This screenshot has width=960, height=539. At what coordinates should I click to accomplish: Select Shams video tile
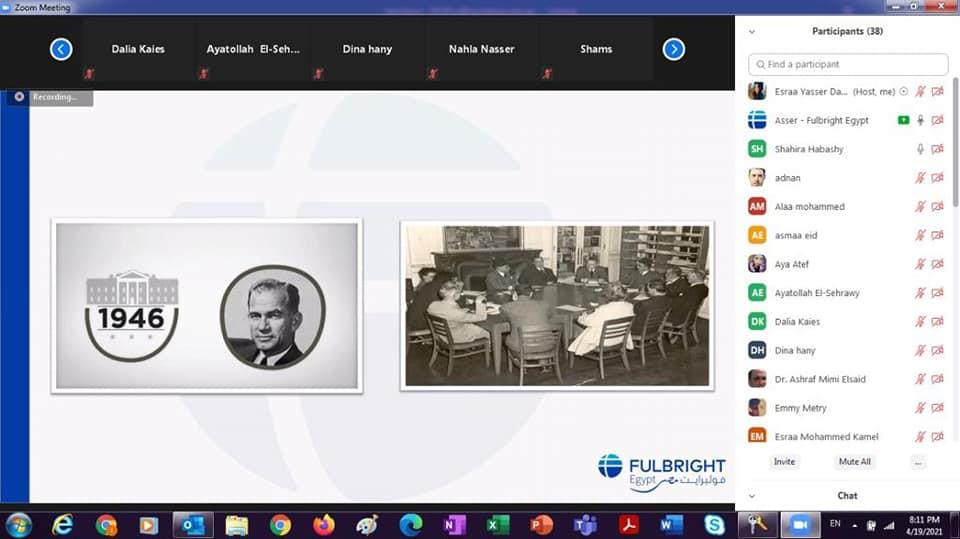596,49
